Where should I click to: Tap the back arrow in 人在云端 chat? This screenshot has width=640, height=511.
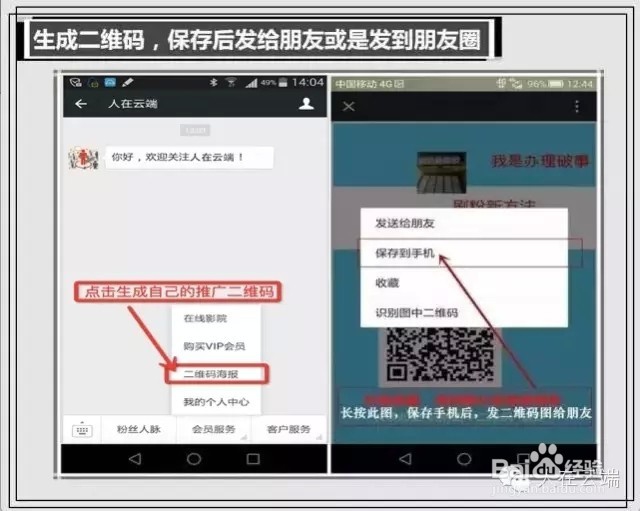tap(81, 104)
